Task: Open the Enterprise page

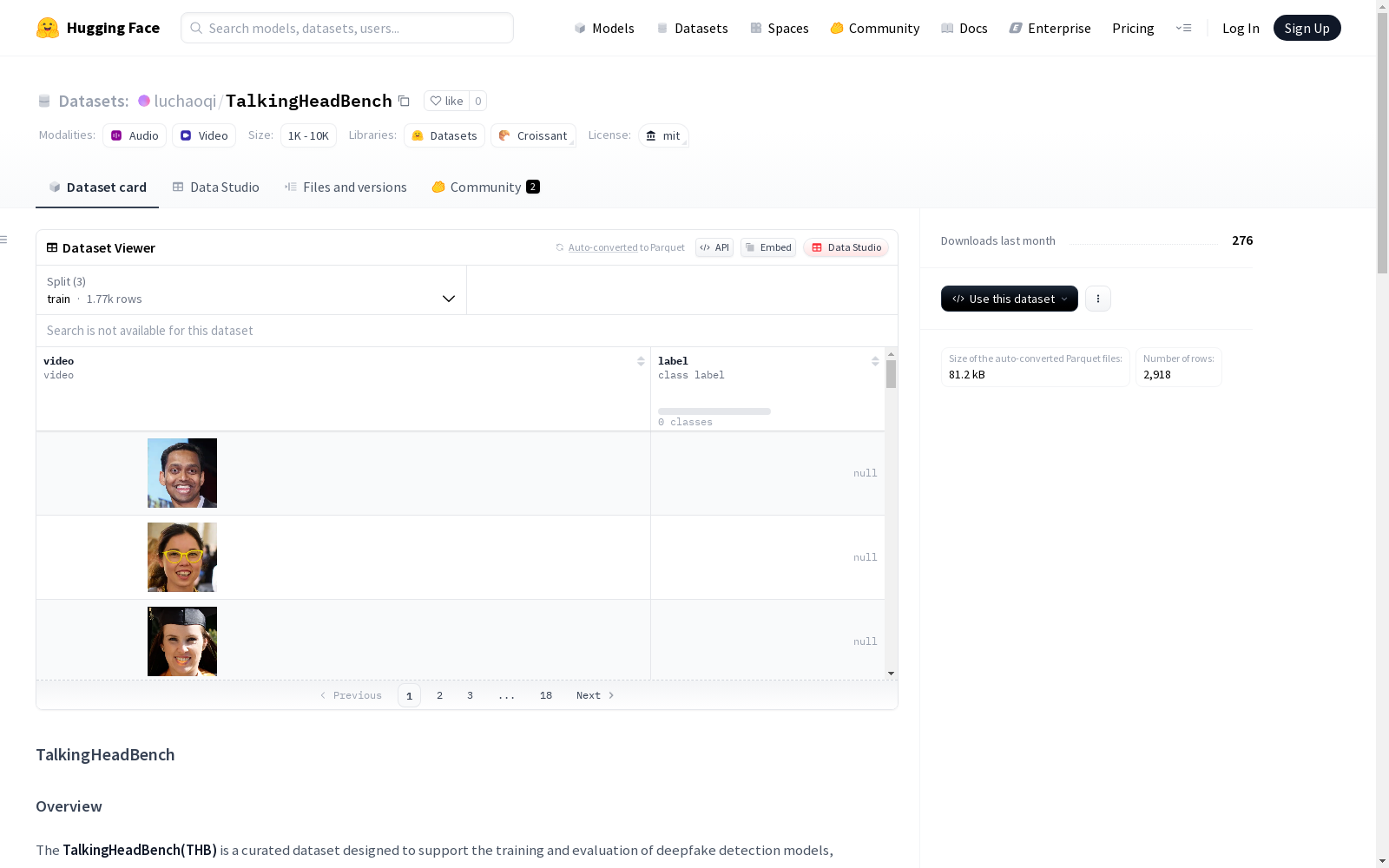Action: point(1050,28)
